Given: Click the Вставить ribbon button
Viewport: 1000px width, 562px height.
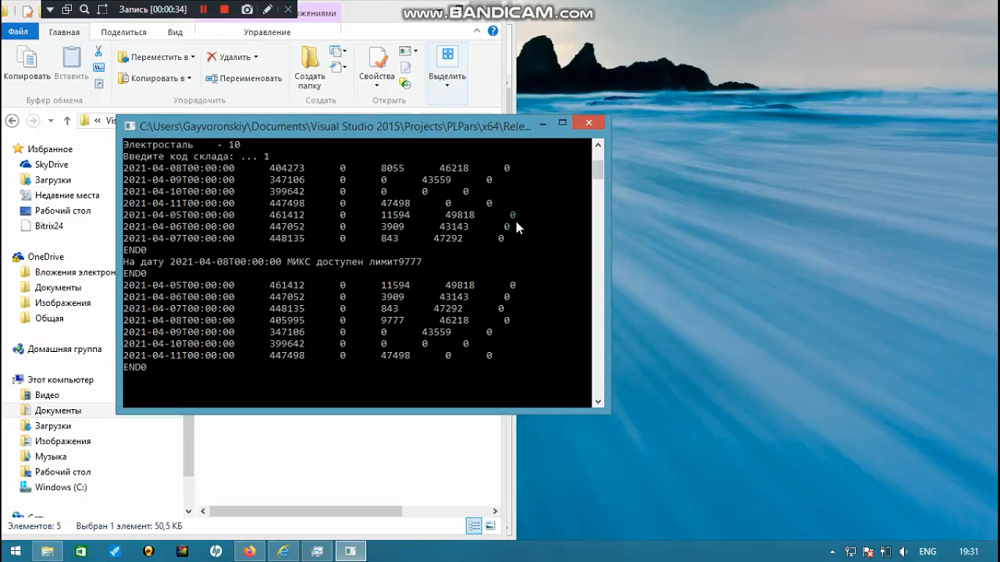Looking at the screenshot, I should tap(71, 63).
